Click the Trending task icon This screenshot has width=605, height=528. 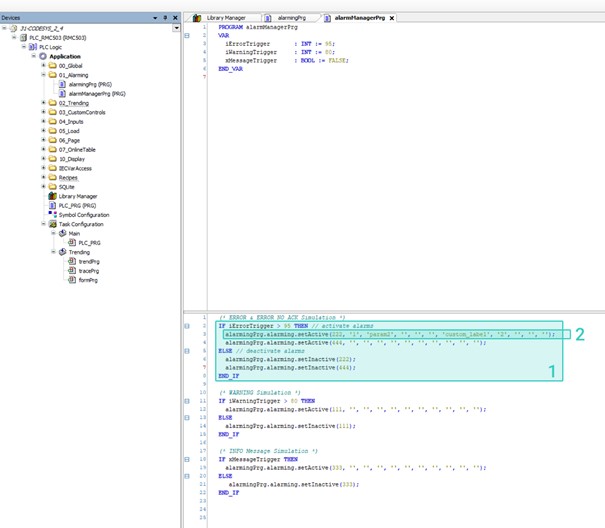(x=62, y=252)
